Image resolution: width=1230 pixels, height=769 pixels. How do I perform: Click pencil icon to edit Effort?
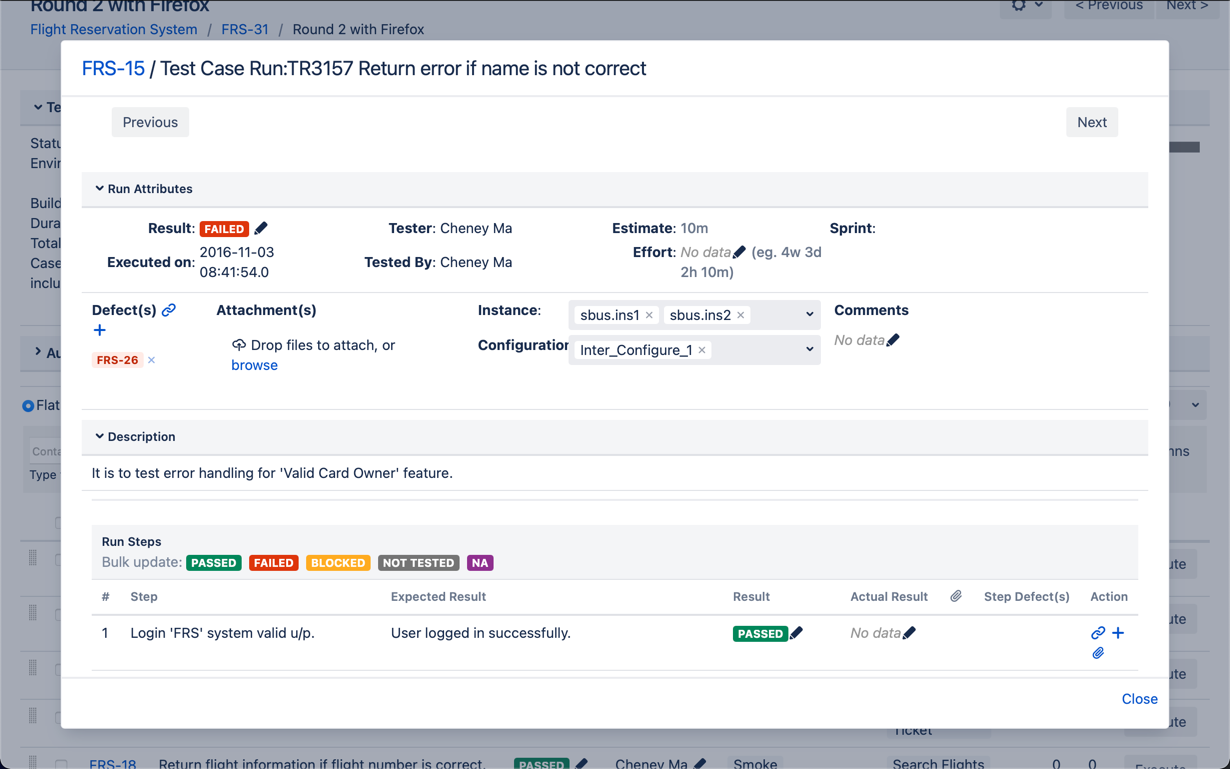click(739, 252)
